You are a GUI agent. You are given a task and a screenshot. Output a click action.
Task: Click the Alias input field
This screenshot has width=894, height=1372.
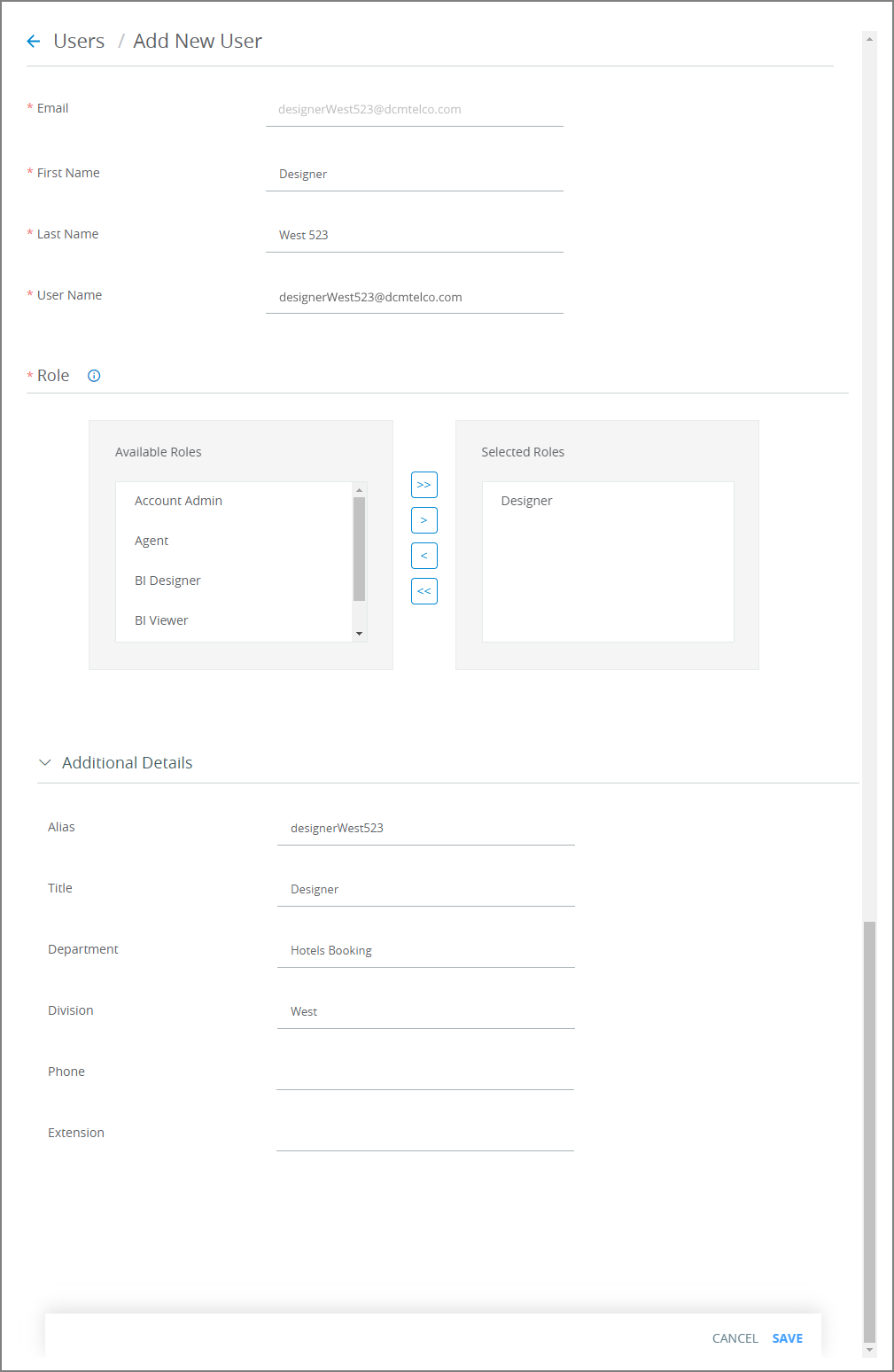tap(426, 829)
